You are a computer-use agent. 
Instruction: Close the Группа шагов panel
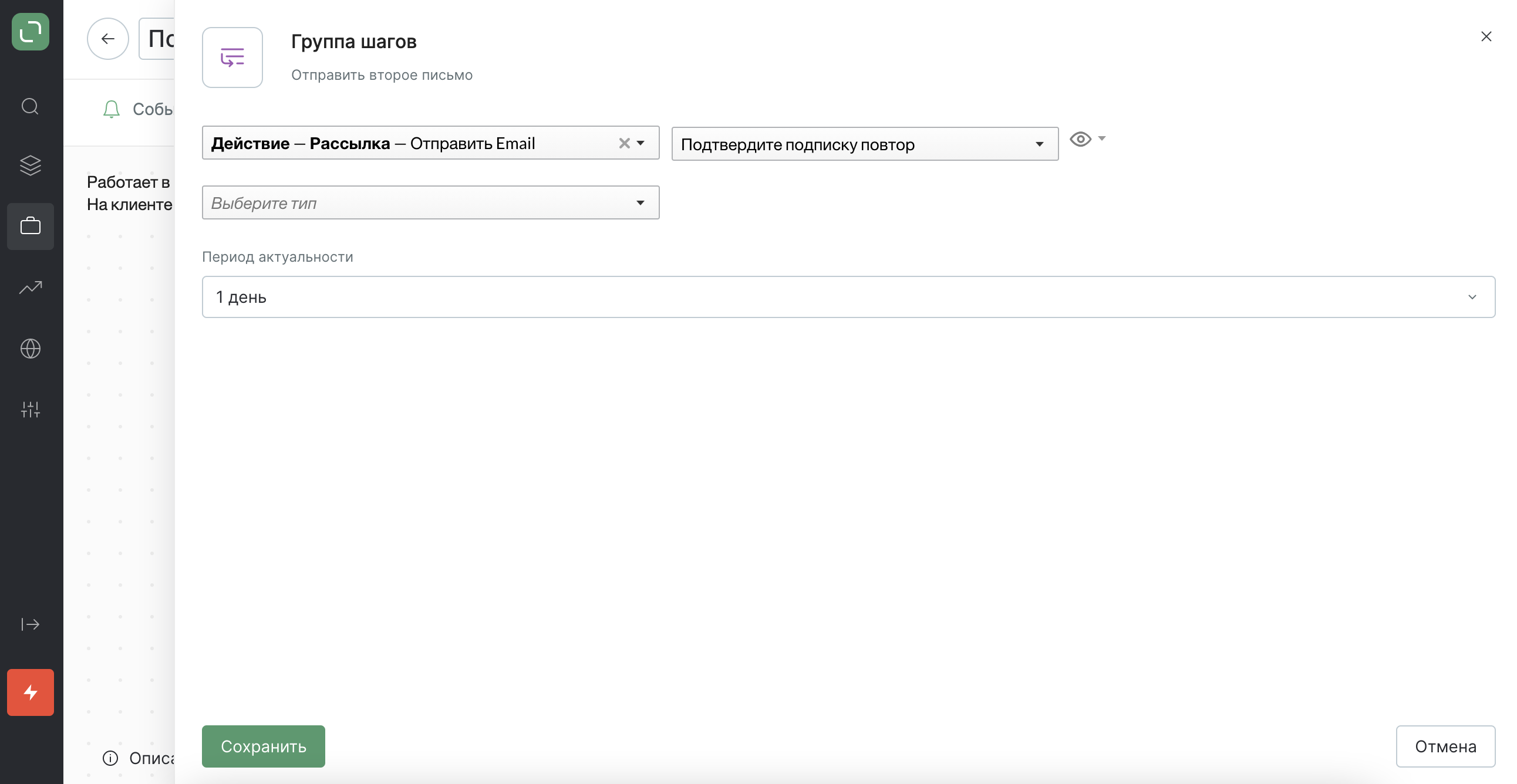pyautogui.click(x=1486, y=36)
